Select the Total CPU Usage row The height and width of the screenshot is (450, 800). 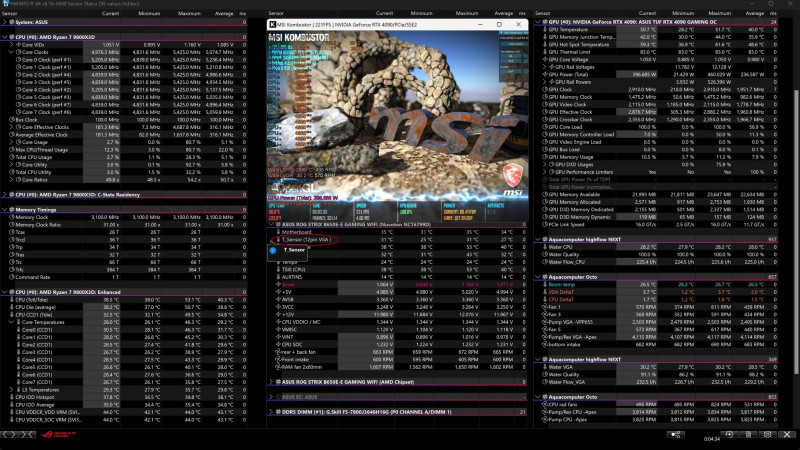click(123, 157)
